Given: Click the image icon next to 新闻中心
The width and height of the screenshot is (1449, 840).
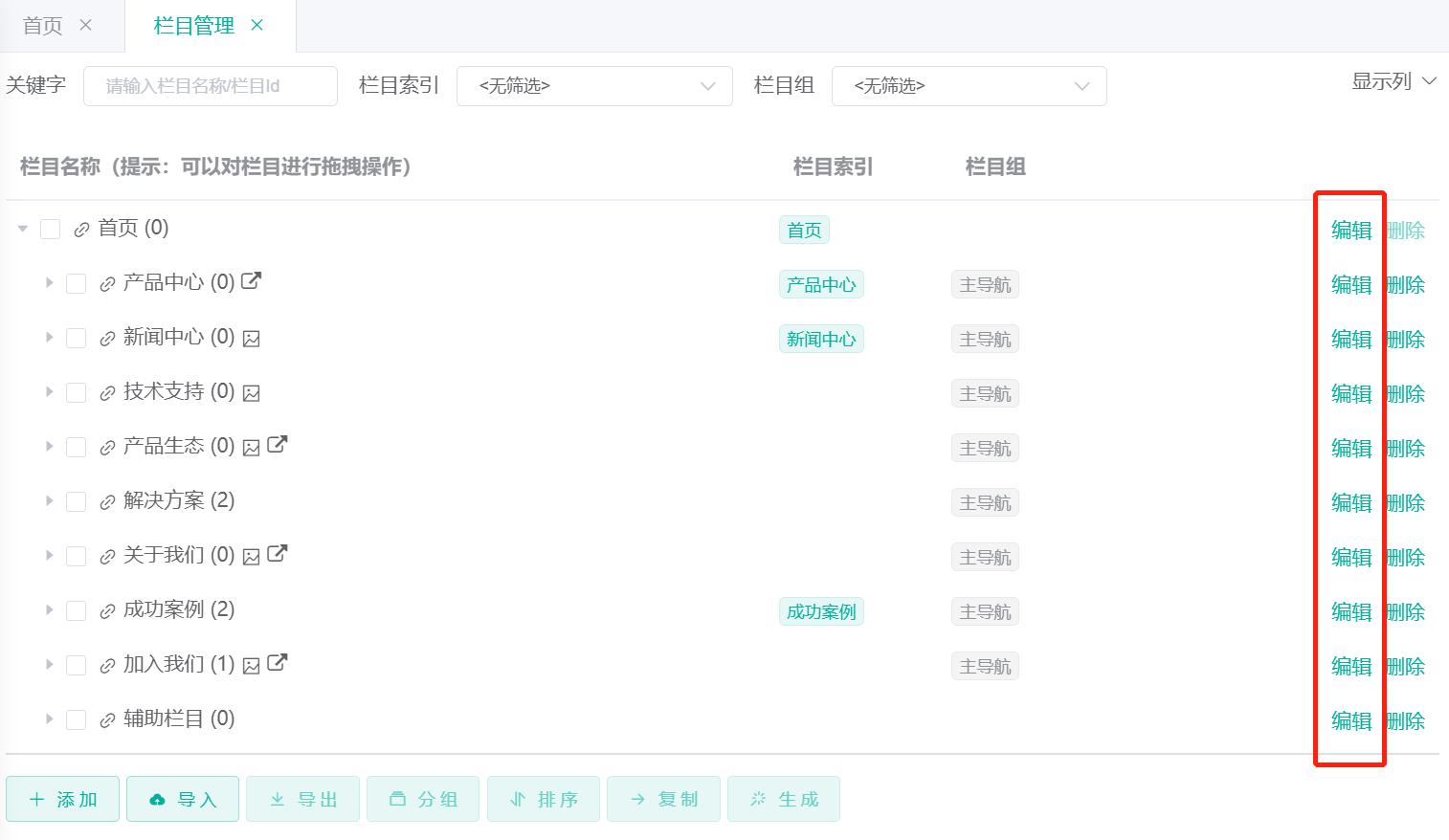Looking at the screenshot, I should point(251,339).
